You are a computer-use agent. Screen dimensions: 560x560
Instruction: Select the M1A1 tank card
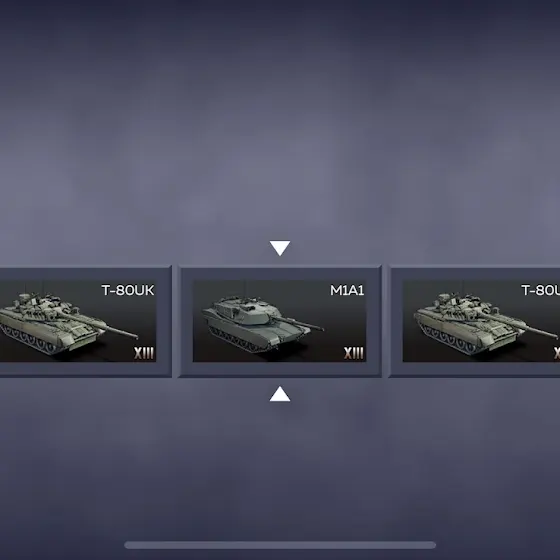click(280, 321)
